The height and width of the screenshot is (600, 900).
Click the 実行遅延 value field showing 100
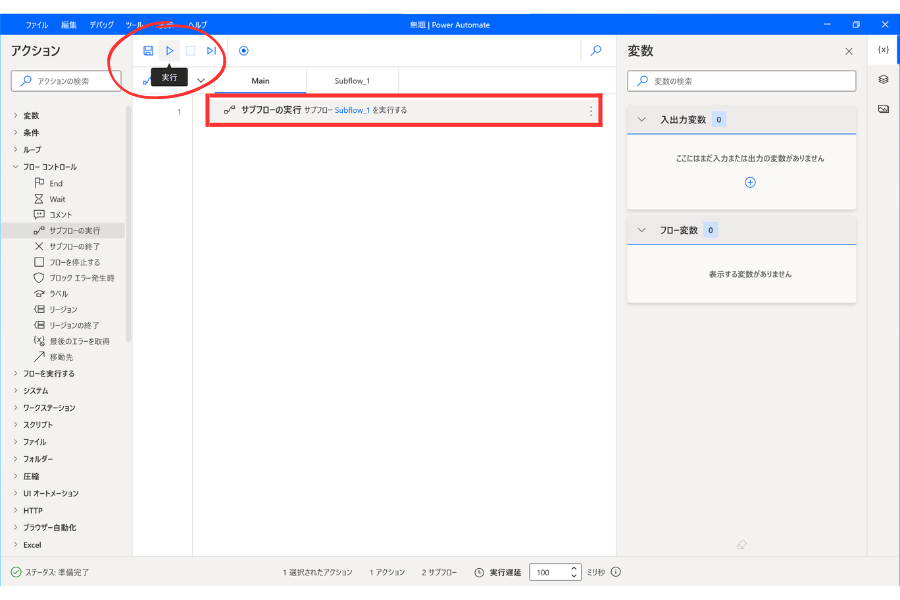(550, 572)
